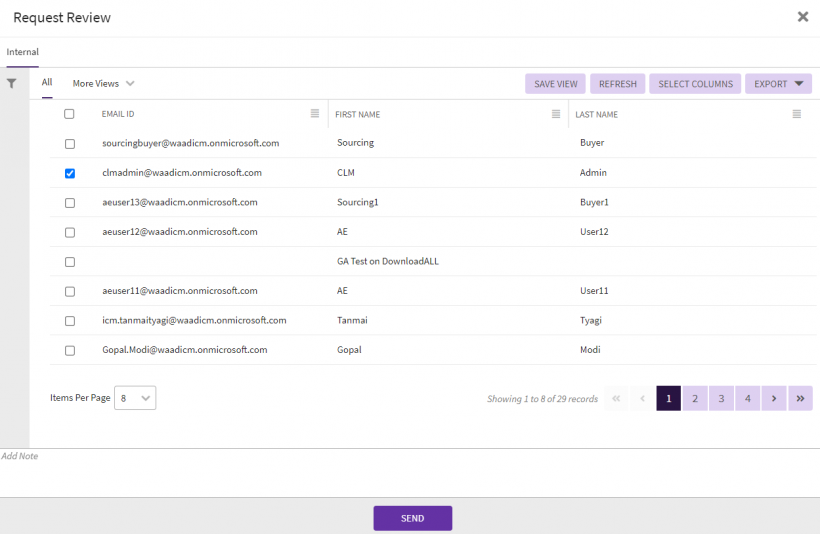
Task: Open Items Per Page dropdown
Action: click(135, 398)
